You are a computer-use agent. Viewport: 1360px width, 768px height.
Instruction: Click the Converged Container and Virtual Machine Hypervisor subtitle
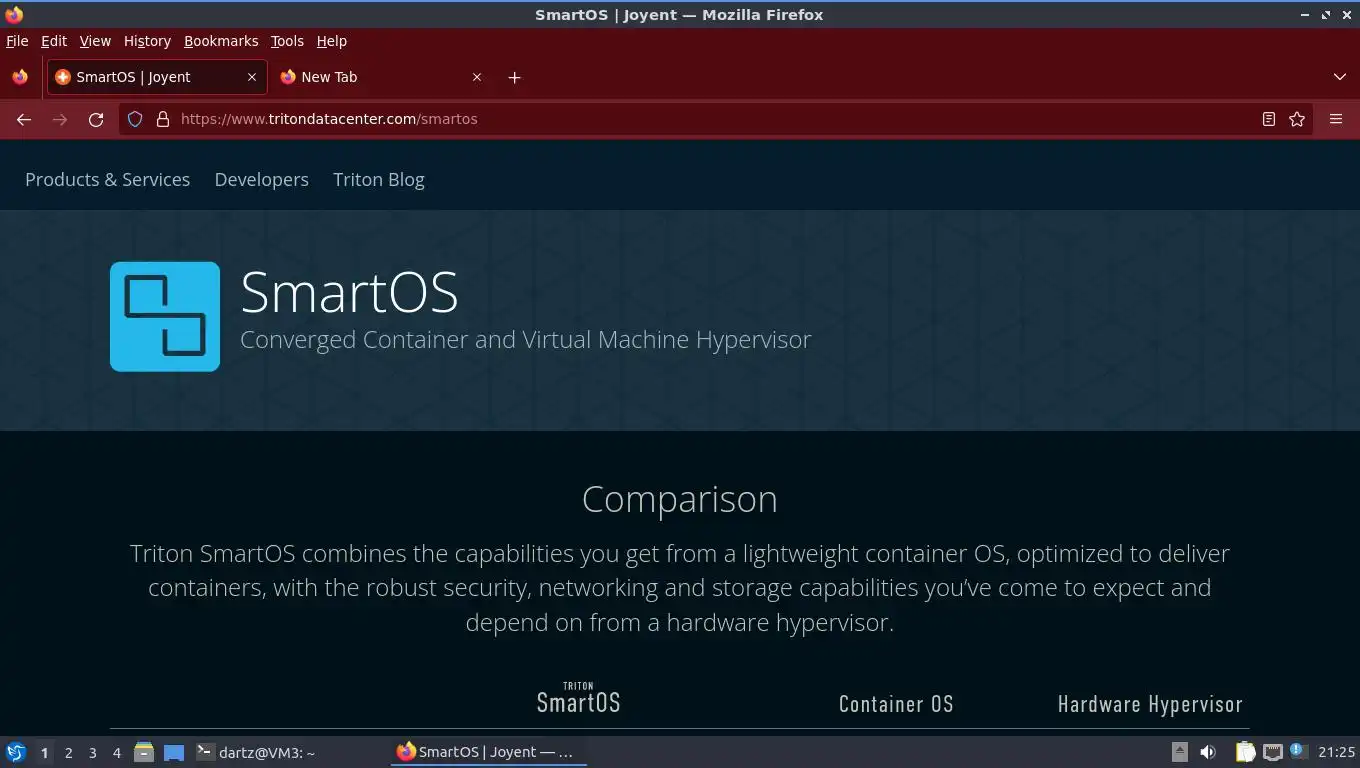526,340
